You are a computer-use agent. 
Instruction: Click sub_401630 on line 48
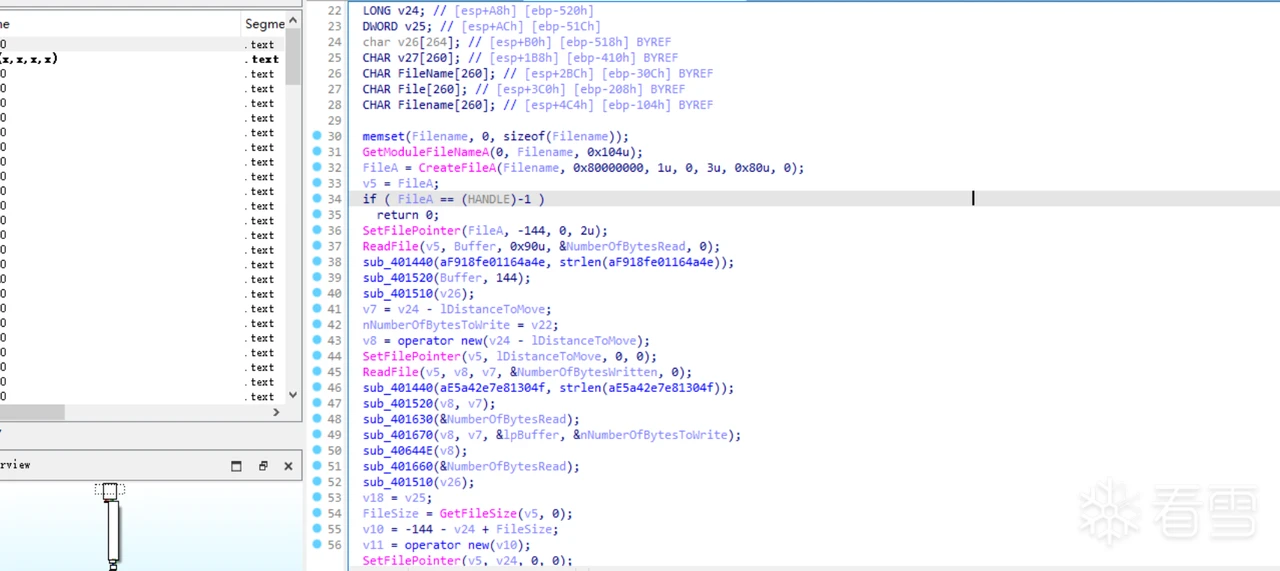pos(398,420)
